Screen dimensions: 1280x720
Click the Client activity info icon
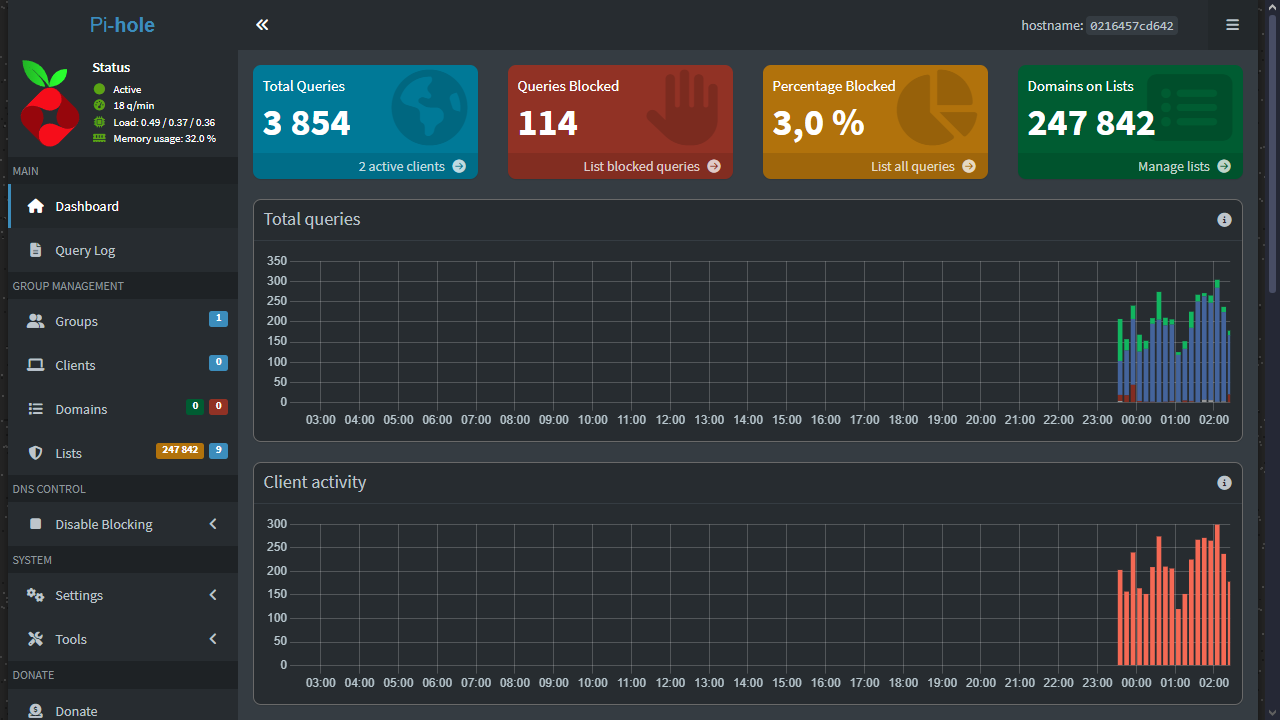click(1224, 483)
